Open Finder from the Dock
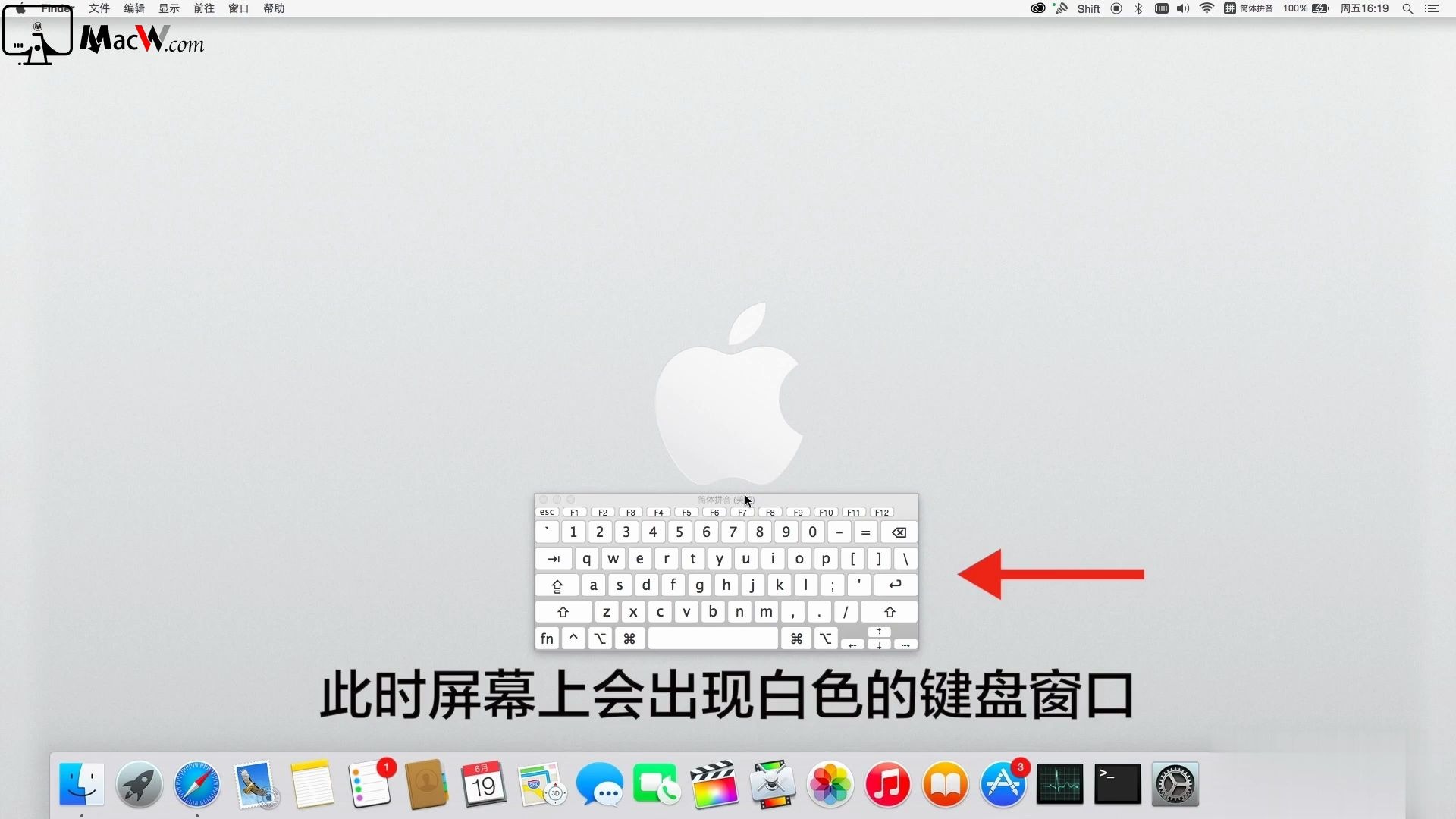The height and width of the screenshot is (819, 1456). (83, 783)
